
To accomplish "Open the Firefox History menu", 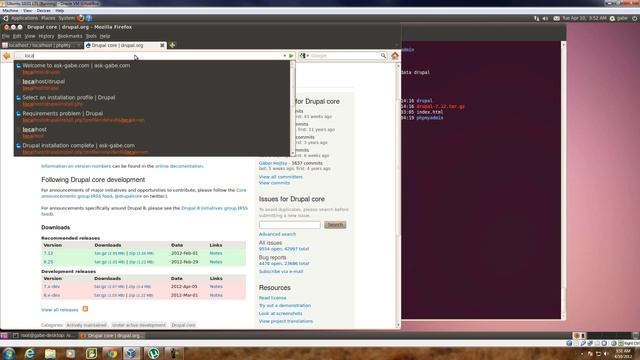I will (x=46, y=36).
